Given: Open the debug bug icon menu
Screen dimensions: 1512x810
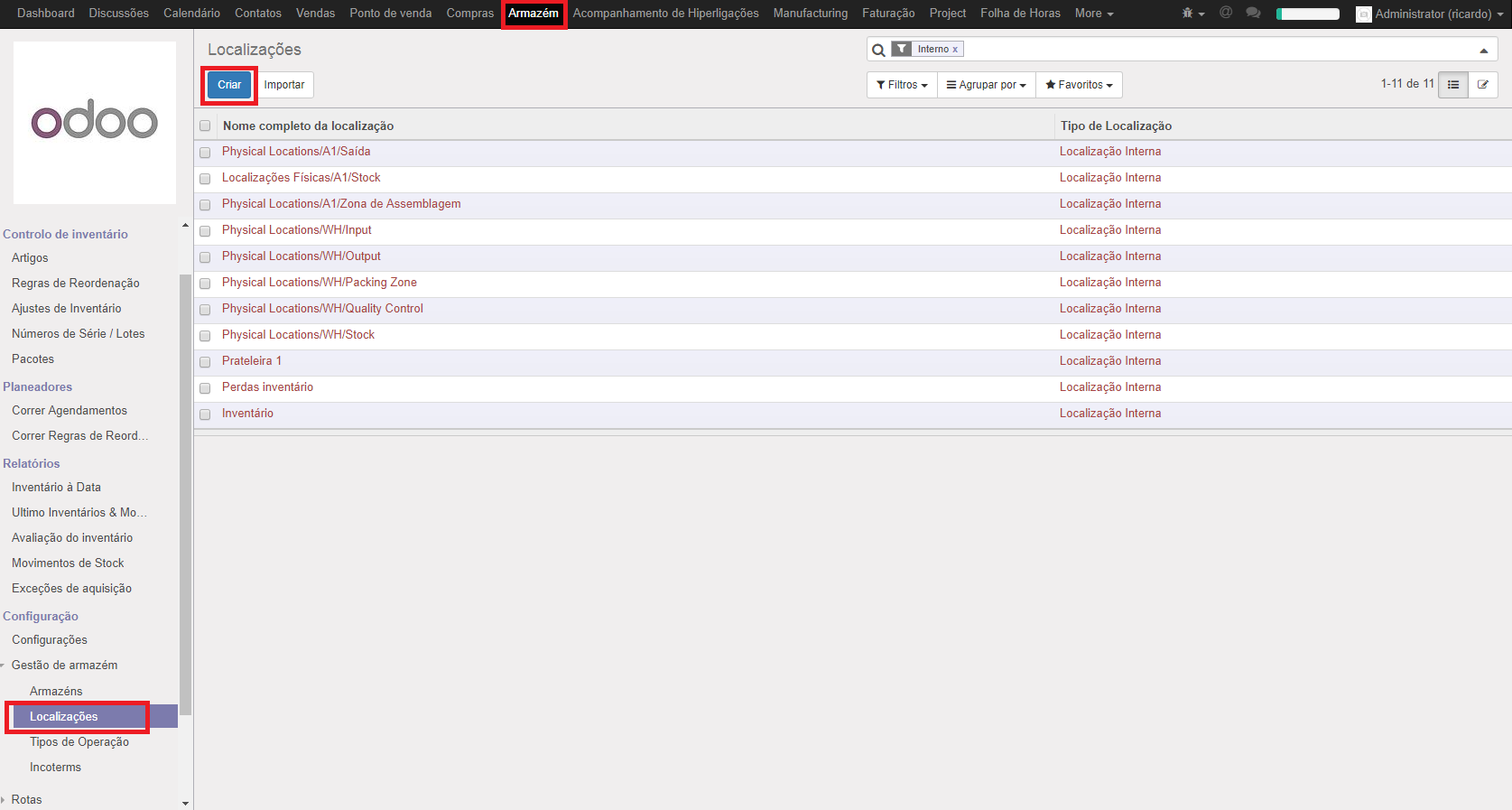Looking at the screenshot, I should pyautogui.click(x=1192, y=14).
